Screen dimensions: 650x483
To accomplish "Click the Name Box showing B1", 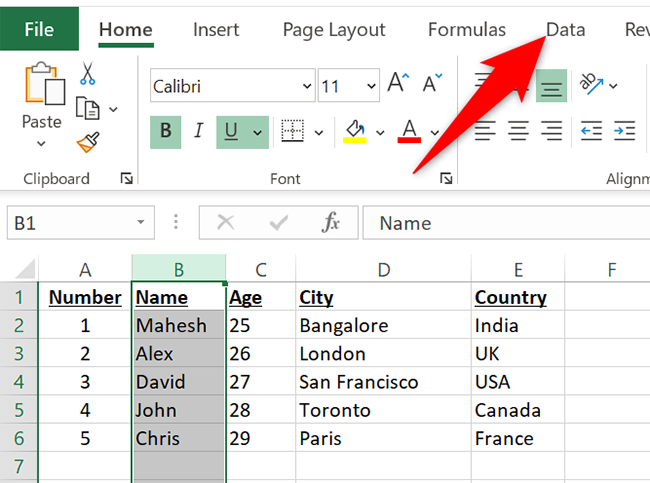I will pos(68,223).
